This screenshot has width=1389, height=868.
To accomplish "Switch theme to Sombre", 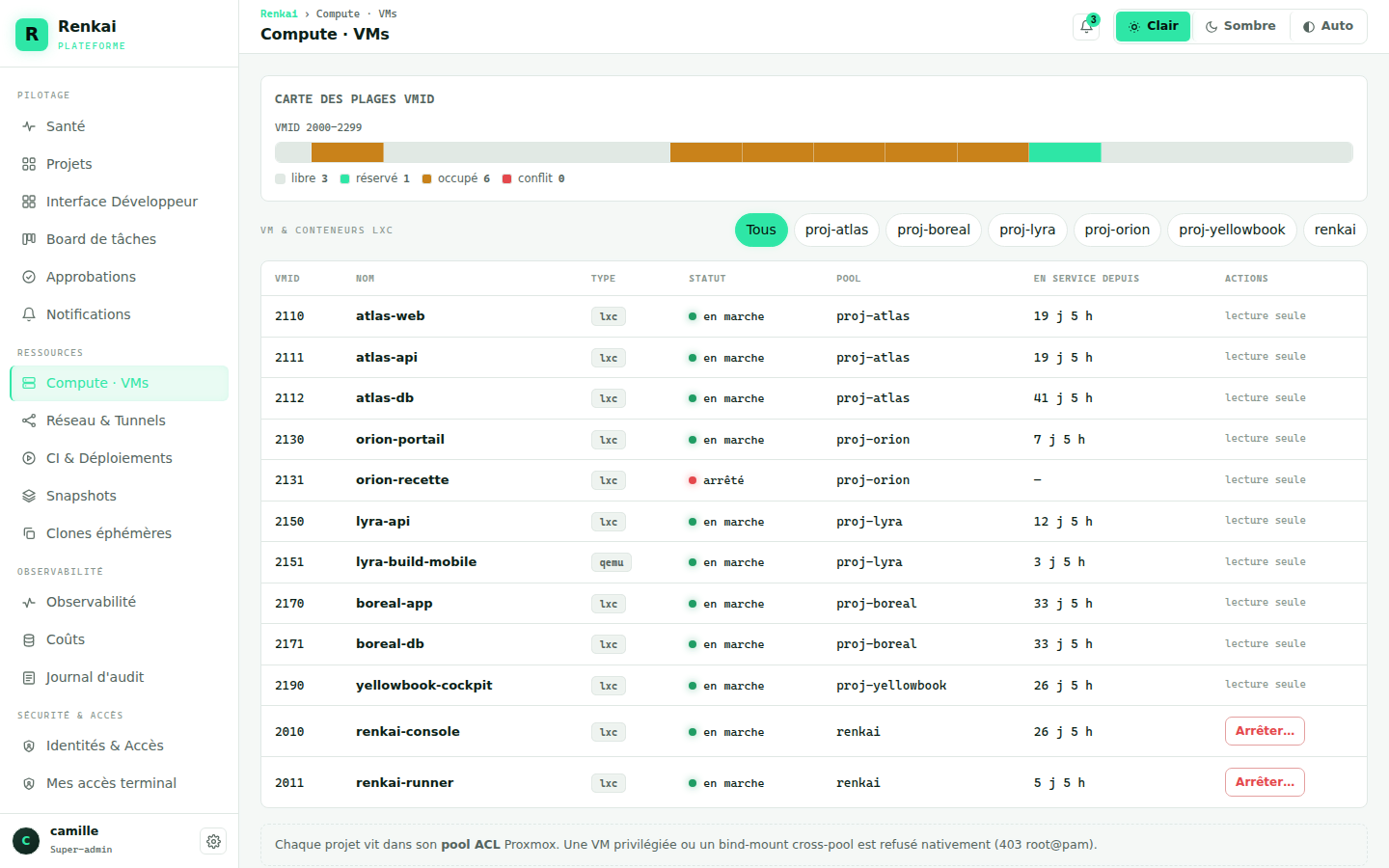I will 1240,27.
